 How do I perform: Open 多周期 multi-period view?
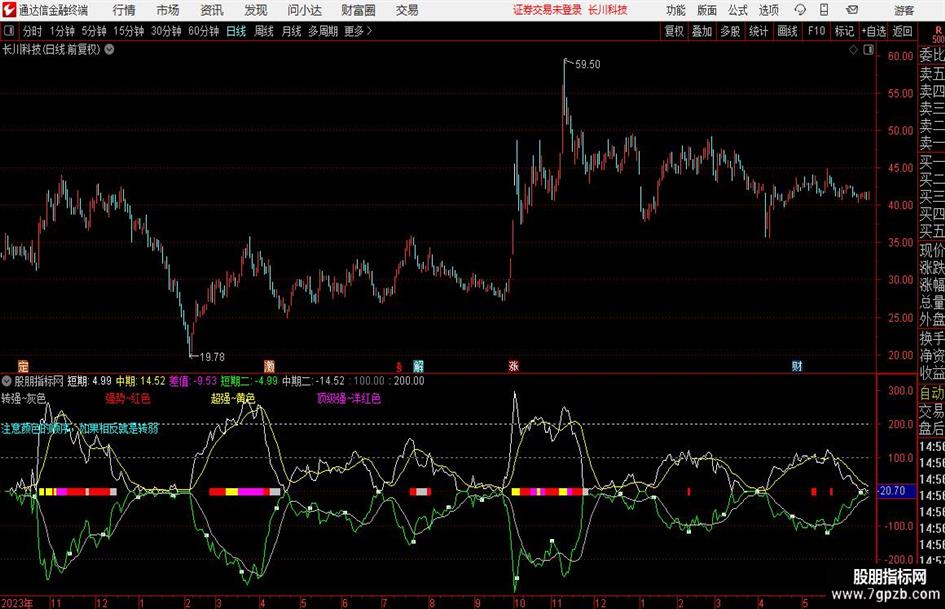(323, 31)
